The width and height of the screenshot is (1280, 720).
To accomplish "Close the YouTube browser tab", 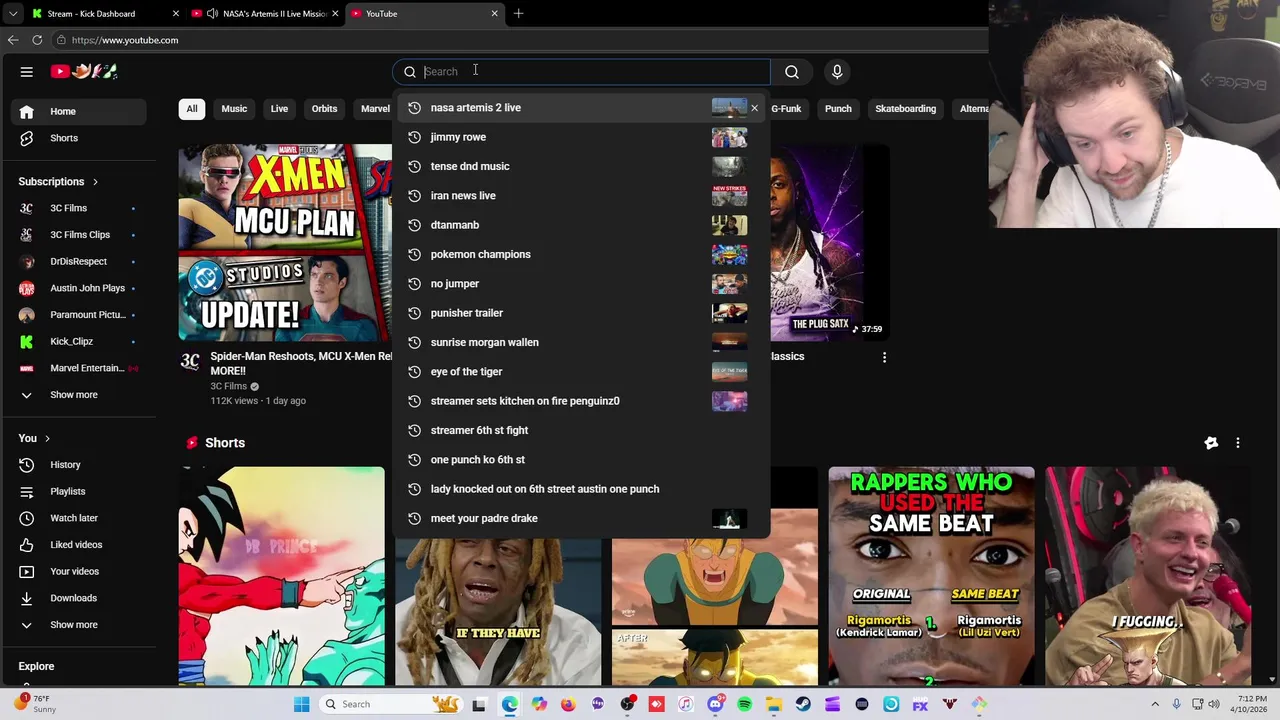I will 494,13.
